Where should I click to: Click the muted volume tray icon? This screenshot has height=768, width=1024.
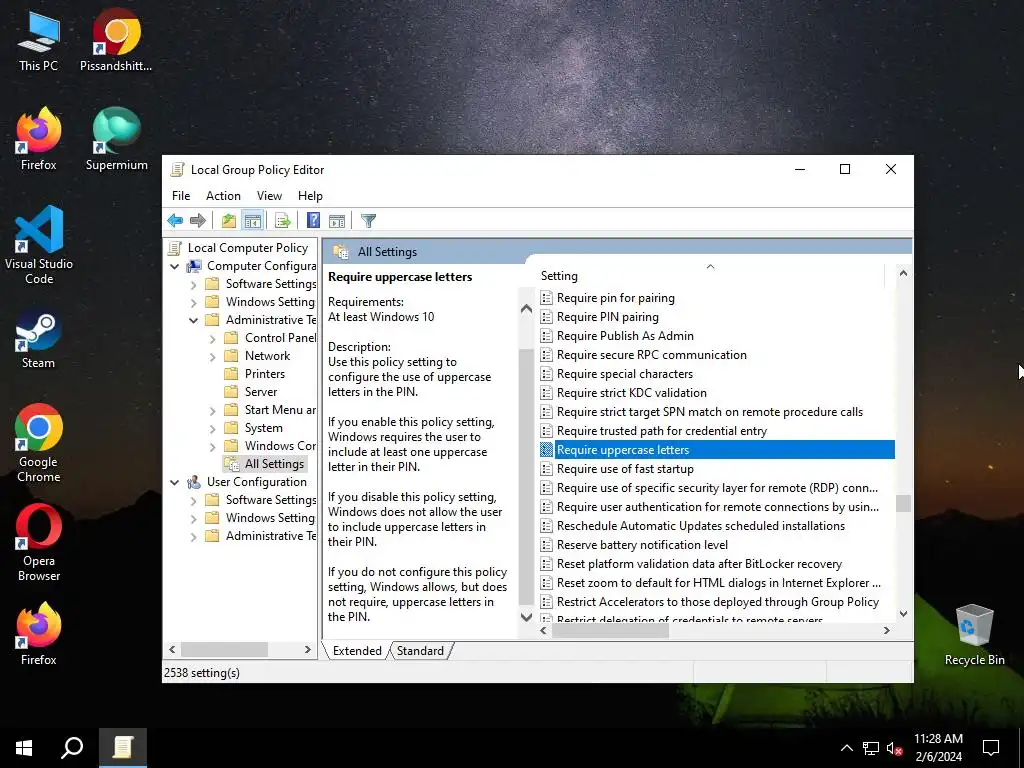point(895,748)
